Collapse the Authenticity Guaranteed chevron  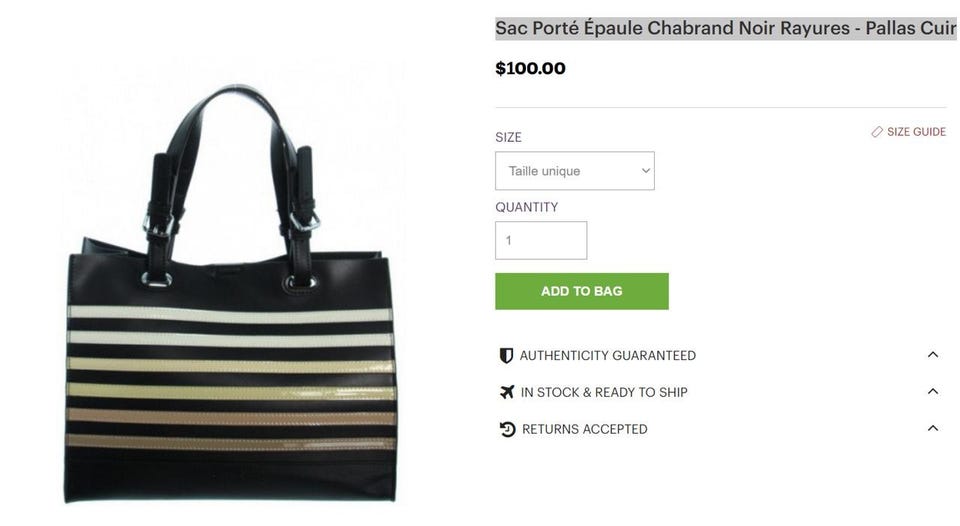[932, 355]
